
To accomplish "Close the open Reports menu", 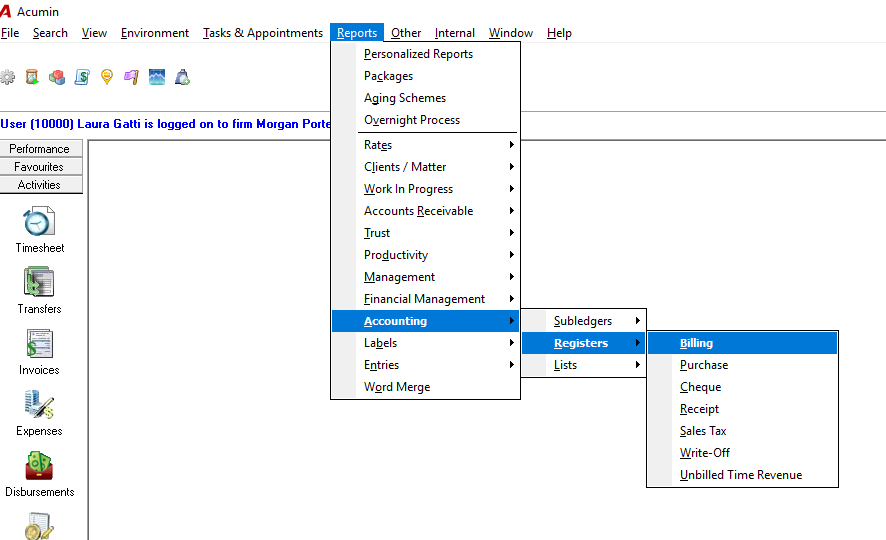I will click(357, 33).
